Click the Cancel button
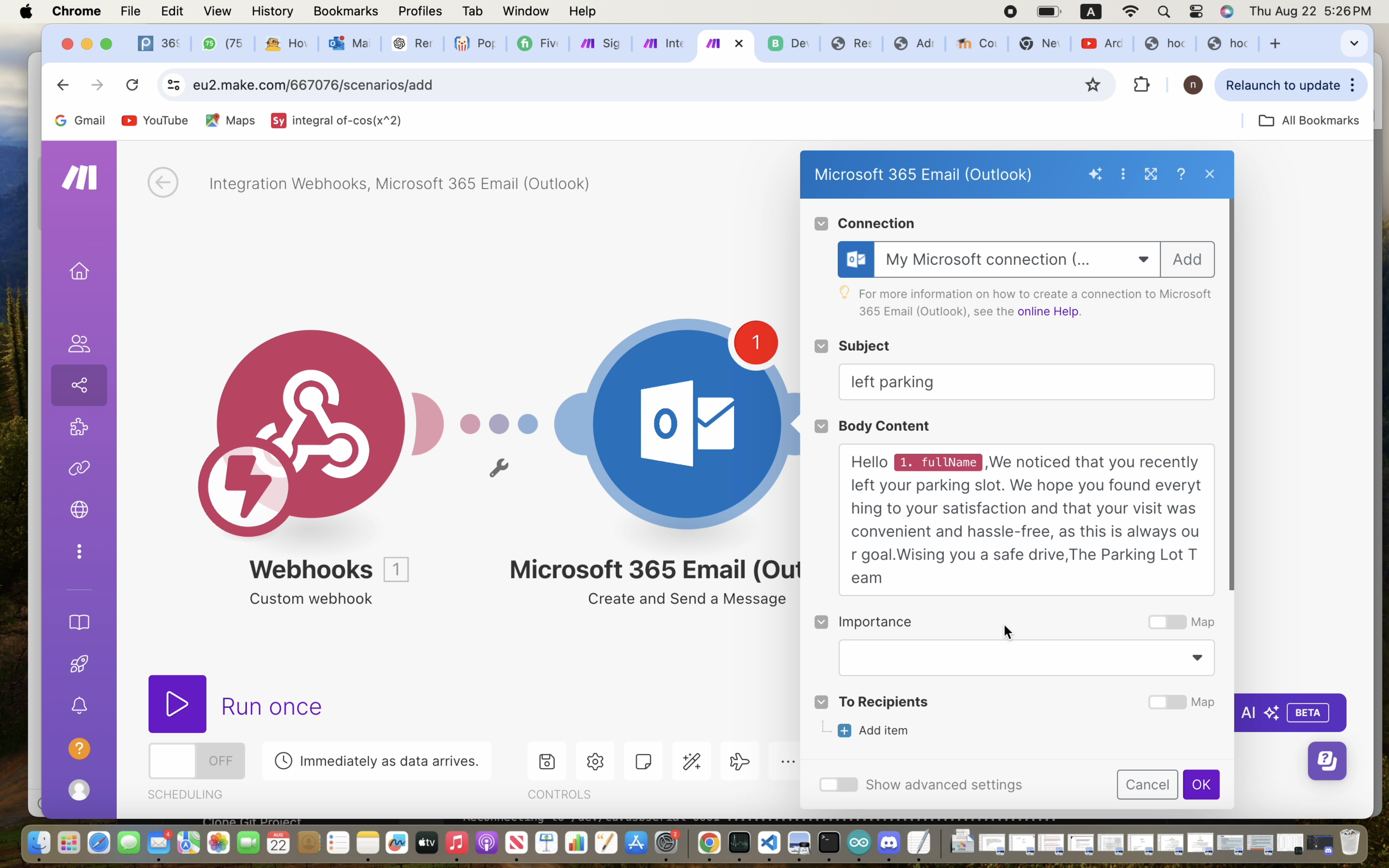This screenshot has height=868, width=1389. coord(1147,784)
